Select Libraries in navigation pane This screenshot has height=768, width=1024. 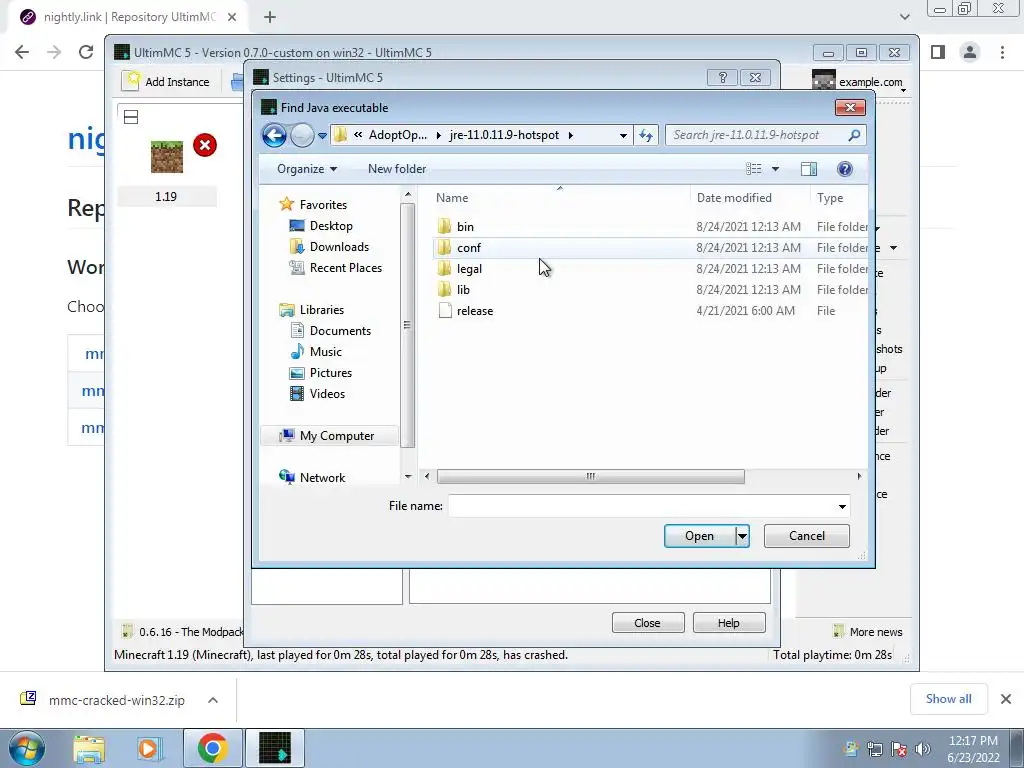coord(312,310)
